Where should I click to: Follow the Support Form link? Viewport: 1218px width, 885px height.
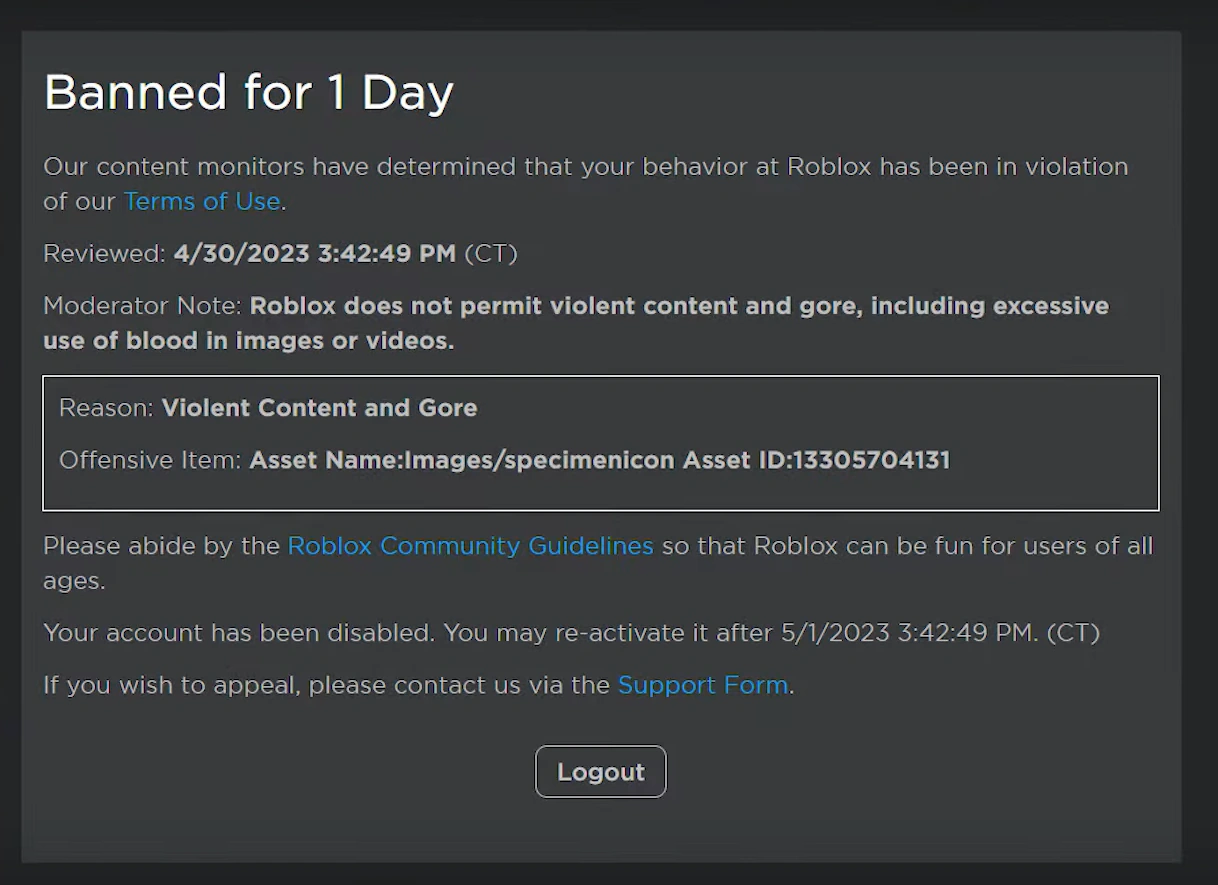pyautogui.click(x=703, y=685)
